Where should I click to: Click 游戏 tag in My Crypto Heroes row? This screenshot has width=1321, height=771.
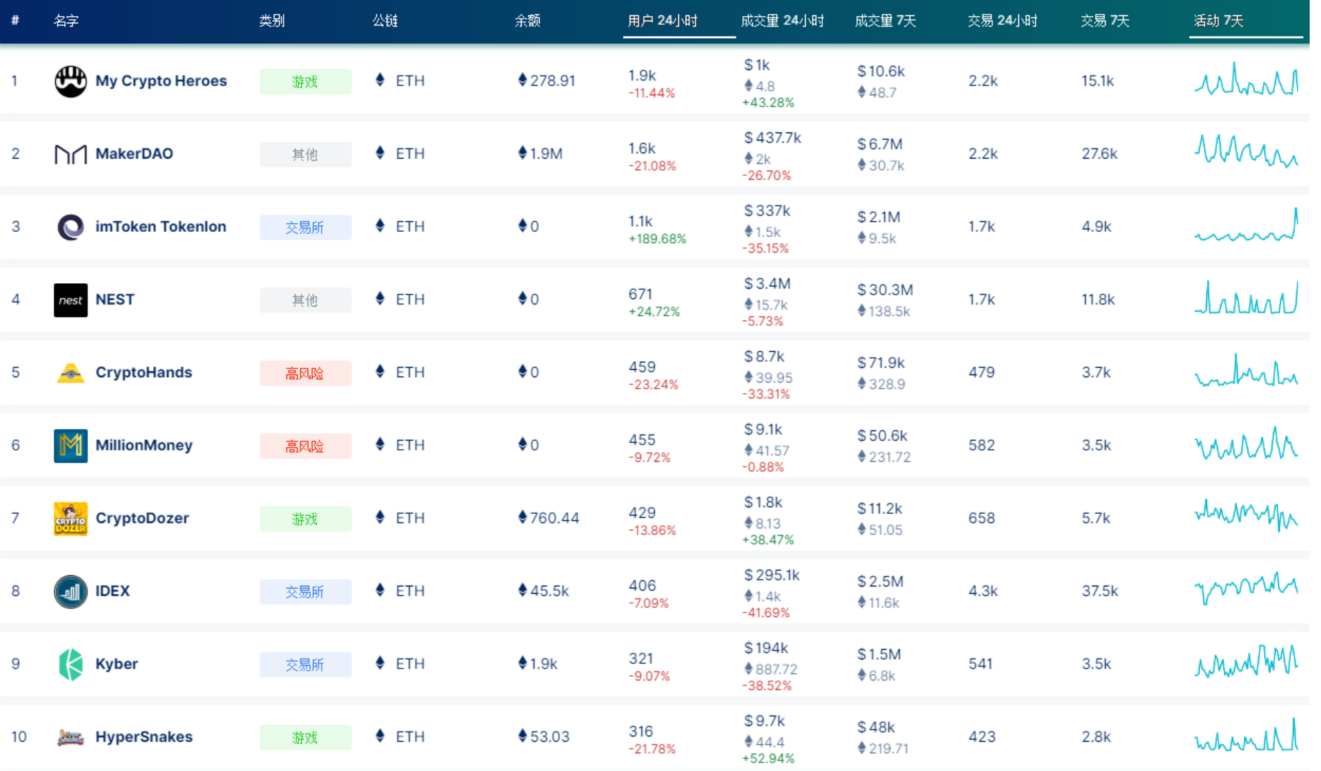point(305,82)
